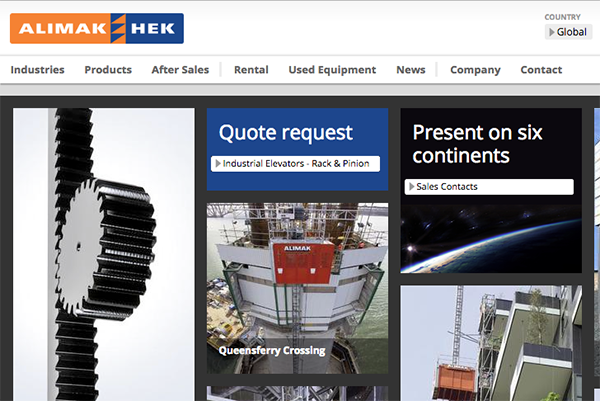Go to After Sales section
Viewport: 600px width, 401px height.
[180, 70]
